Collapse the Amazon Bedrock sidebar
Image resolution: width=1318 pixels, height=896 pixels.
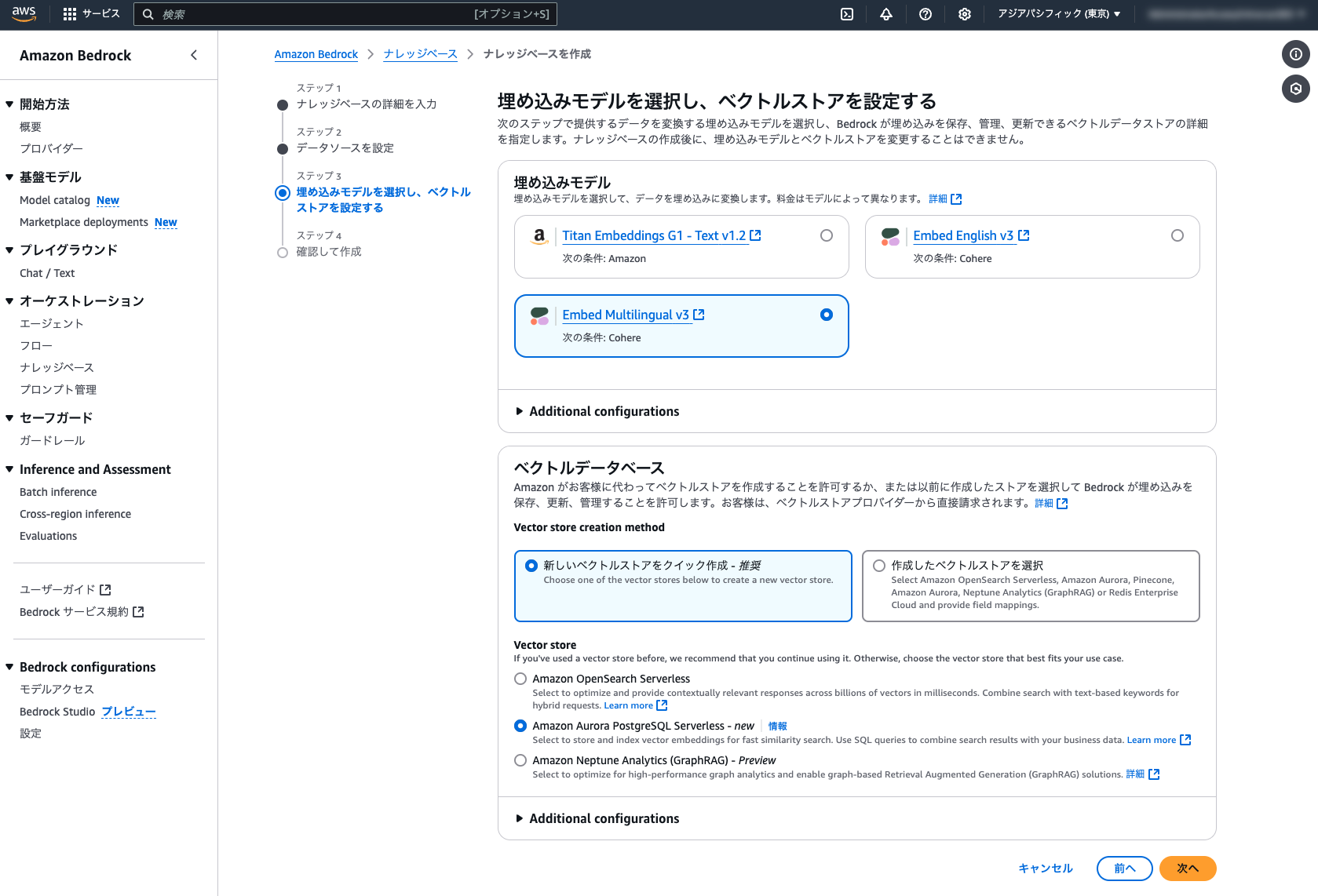click(194, 55)
